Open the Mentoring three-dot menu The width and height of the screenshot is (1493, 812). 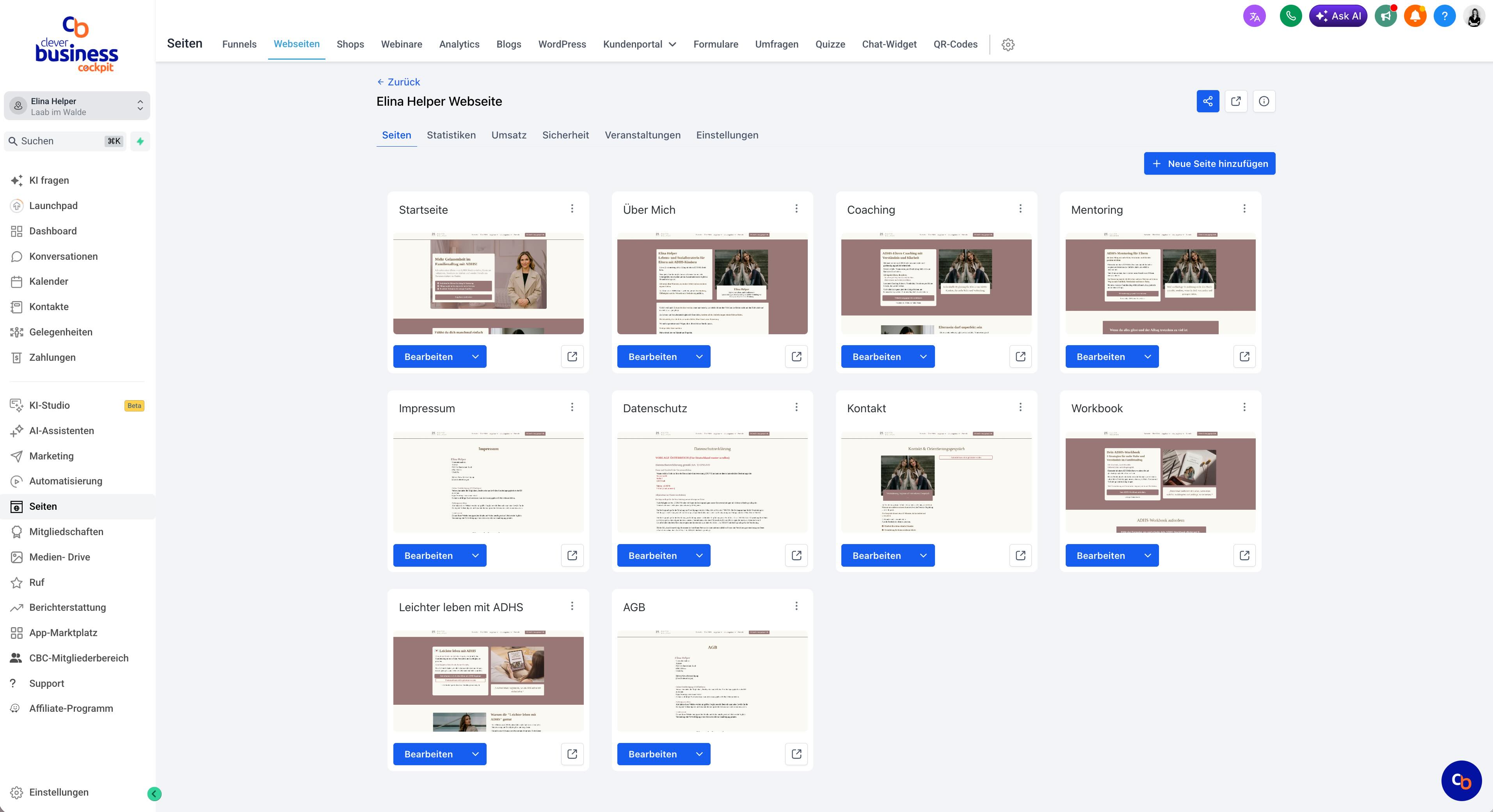click(1244, 209)
